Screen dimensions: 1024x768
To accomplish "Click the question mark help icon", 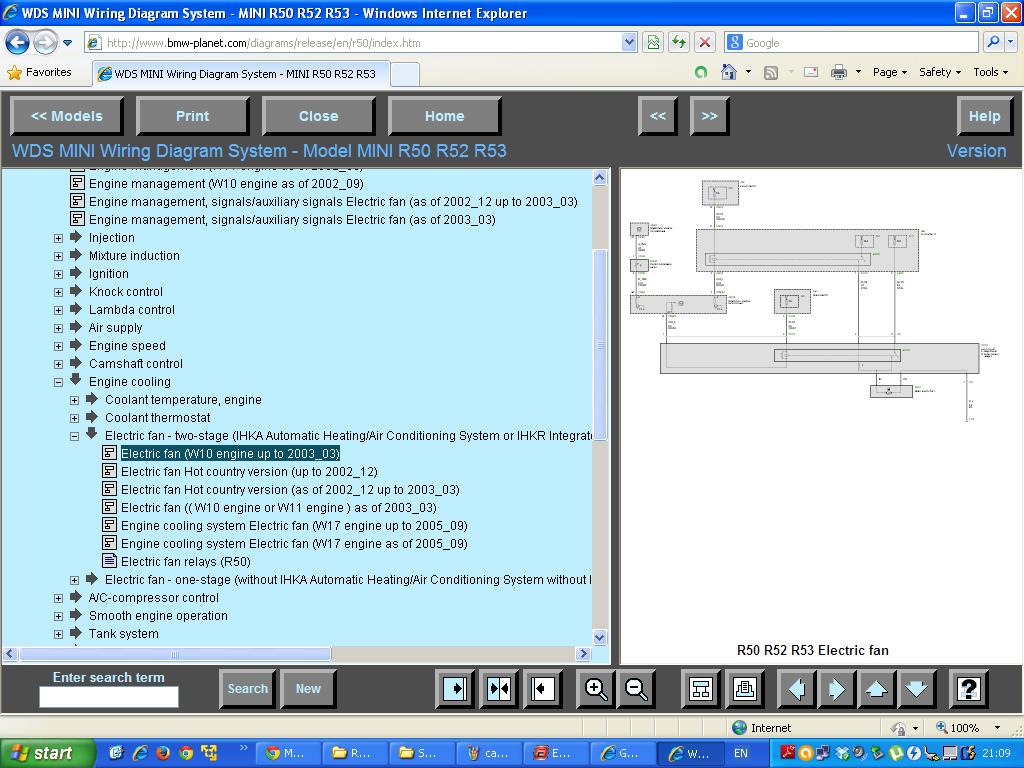I will (968, 689).
